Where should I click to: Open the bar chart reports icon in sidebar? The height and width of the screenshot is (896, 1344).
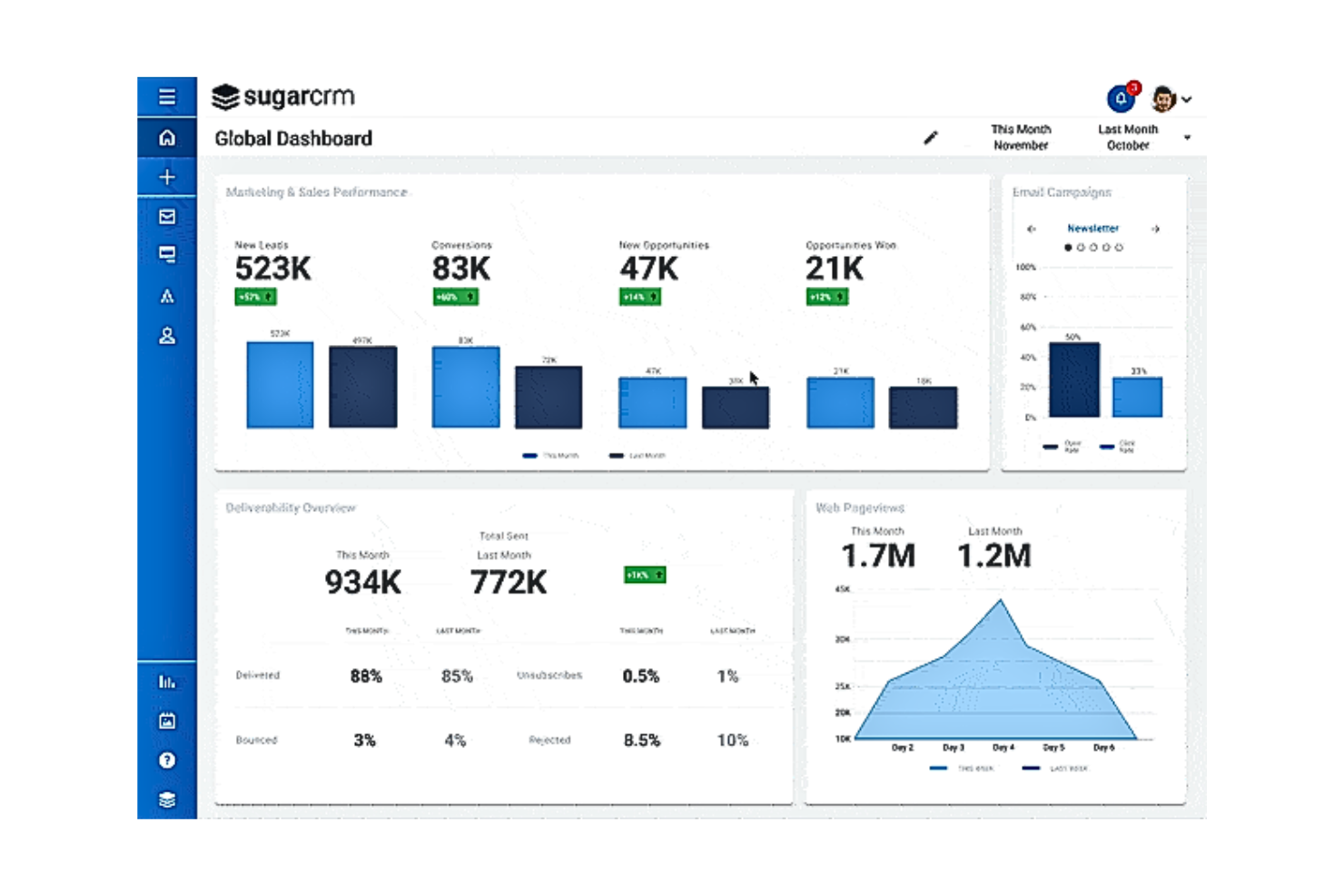pos(167,681)
